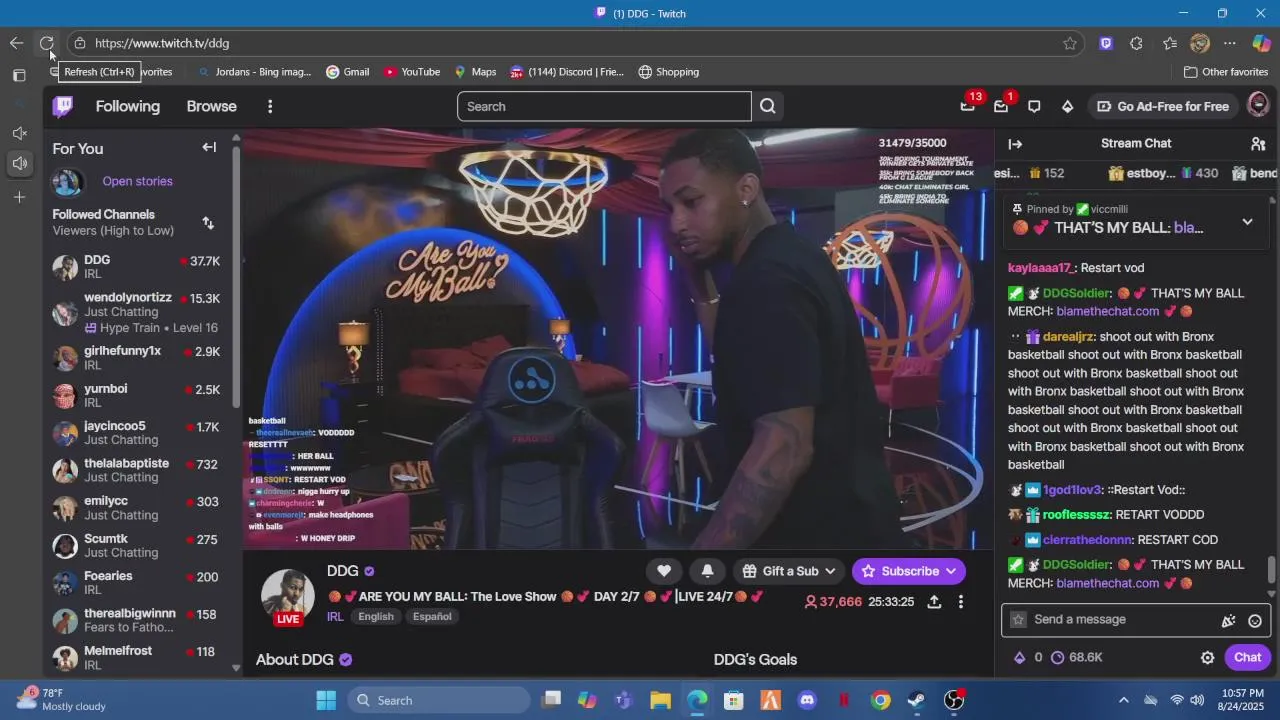Image resolution: width=1280 pixels, height=720 pixels.
Task: Open Twitch header more menu dots
Action: tap(269, 106)
